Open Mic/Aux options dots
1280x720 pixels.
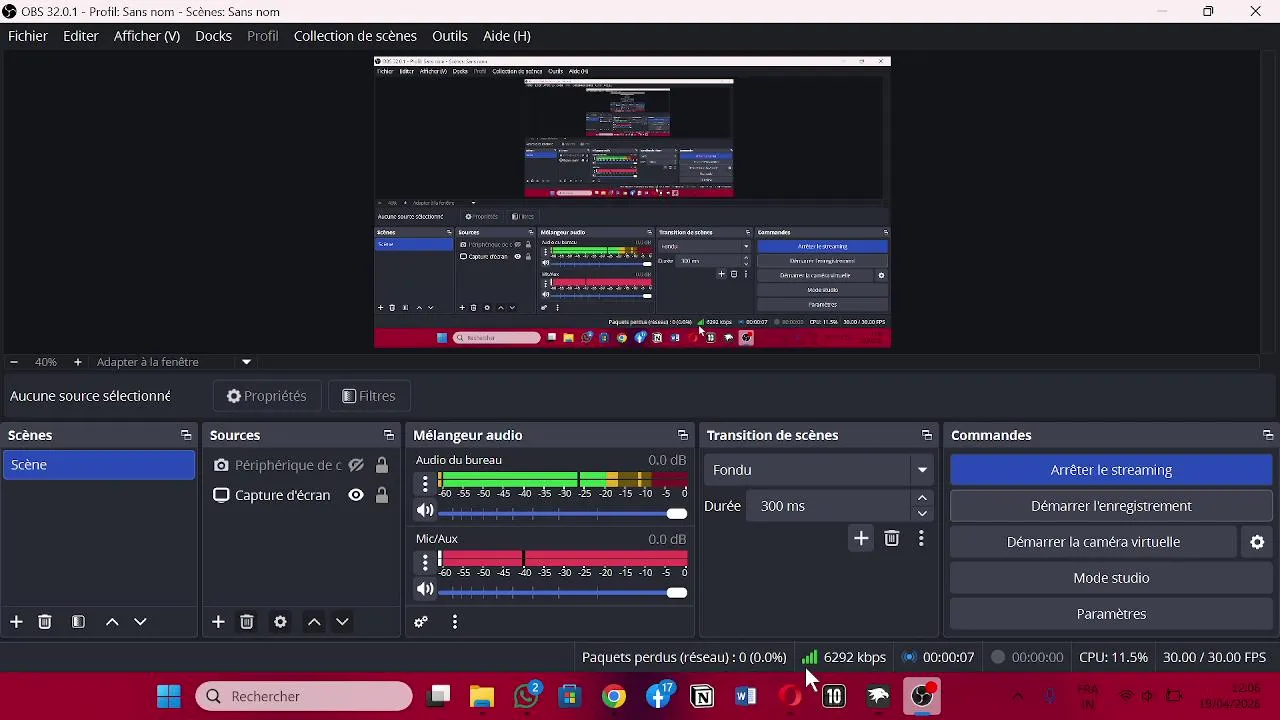click(425, 563)
